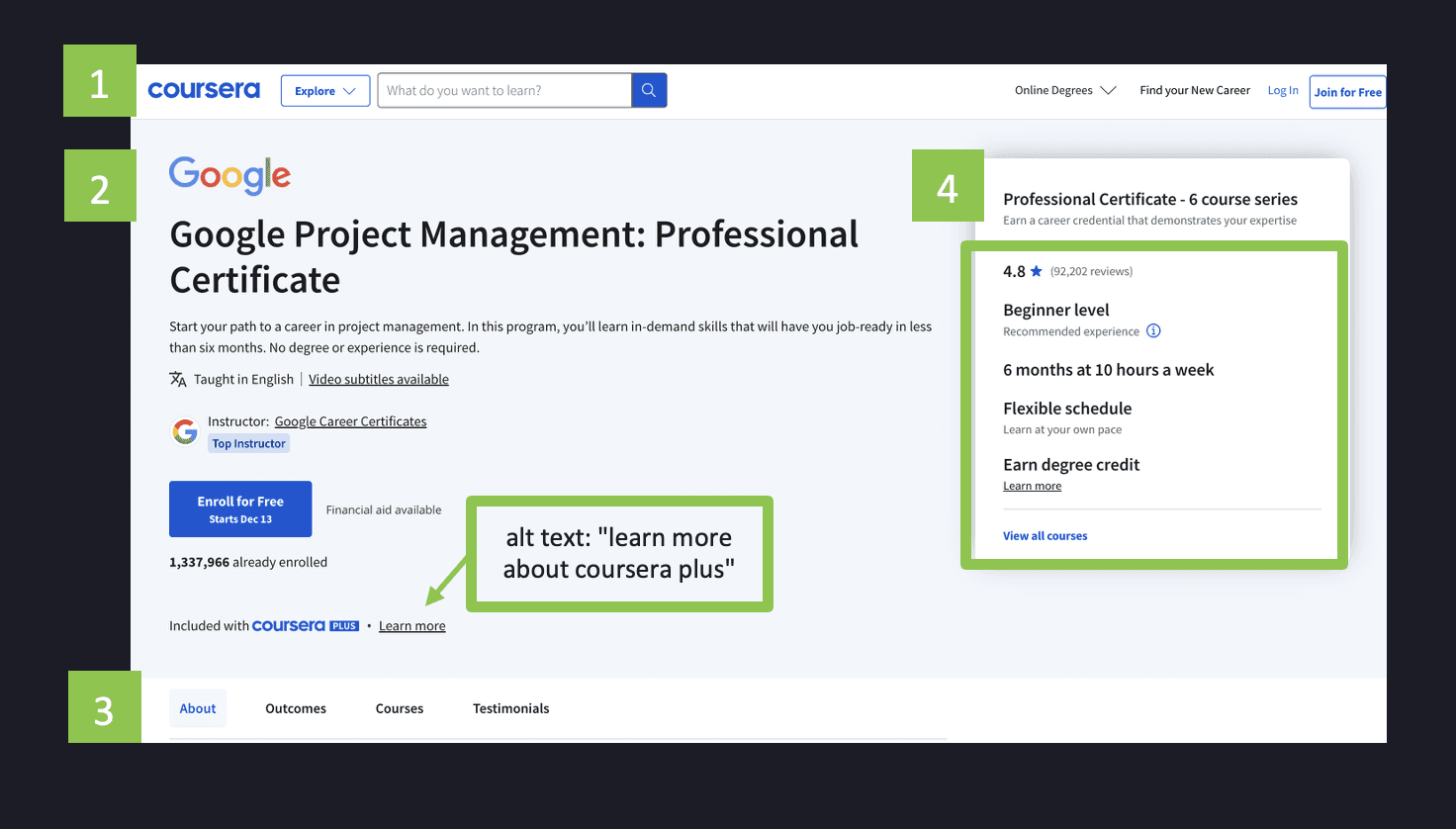
Task: Open the Explore dropdown
Action: click(x=325, y=91)
